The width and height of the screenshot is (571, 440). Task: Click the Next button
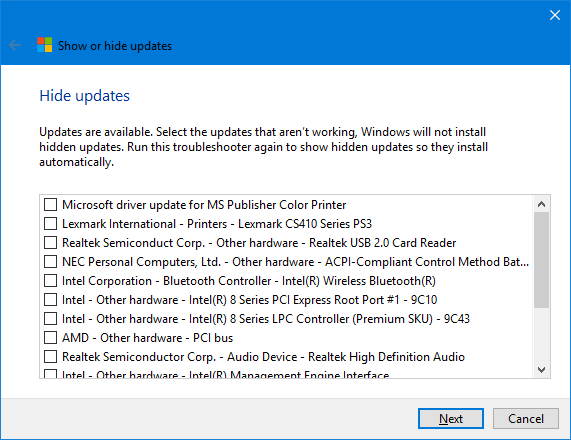451,419
